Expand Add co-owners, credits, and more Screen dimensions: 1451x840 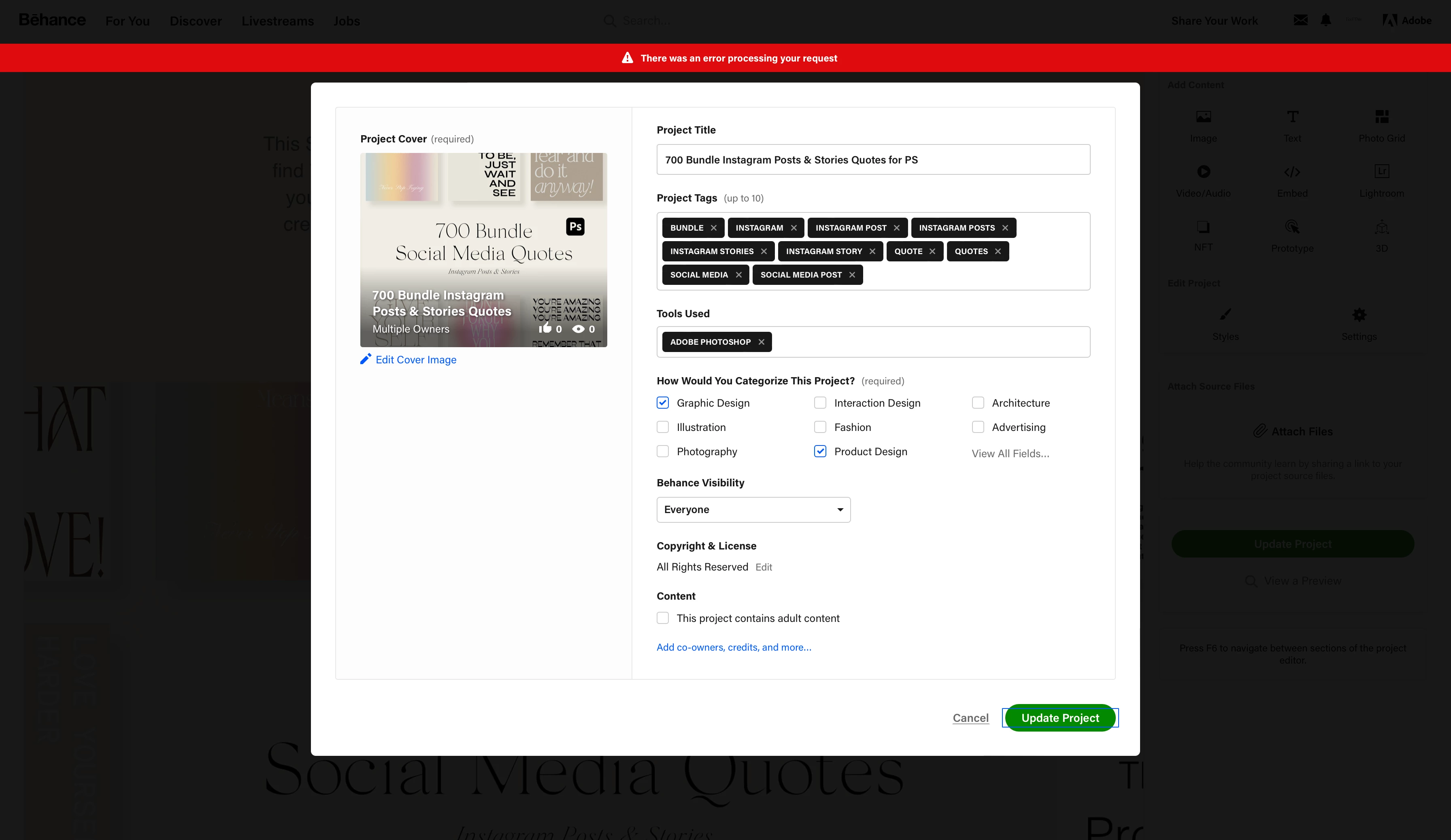734,647
